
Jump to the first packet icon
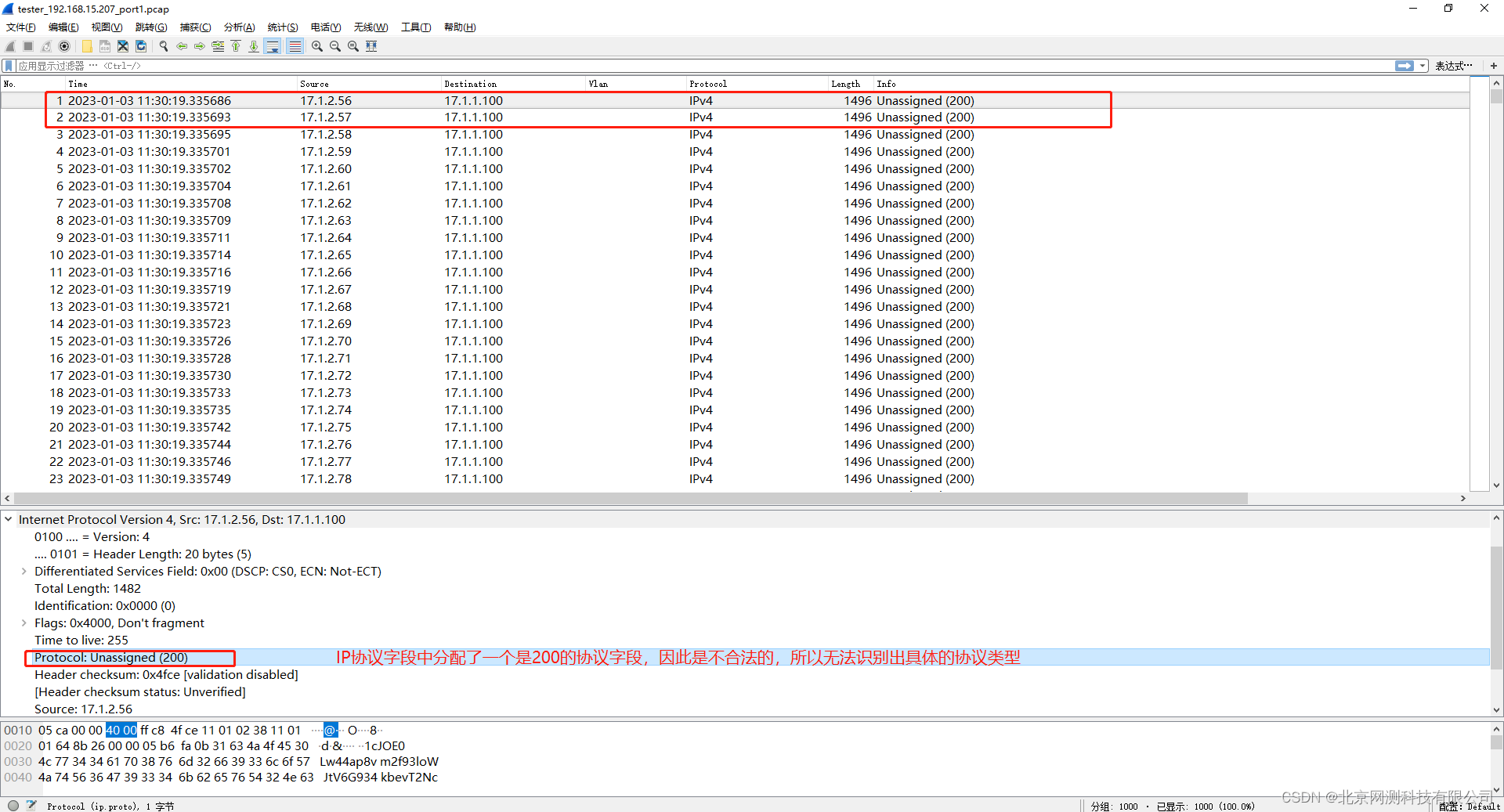point(236,46)
